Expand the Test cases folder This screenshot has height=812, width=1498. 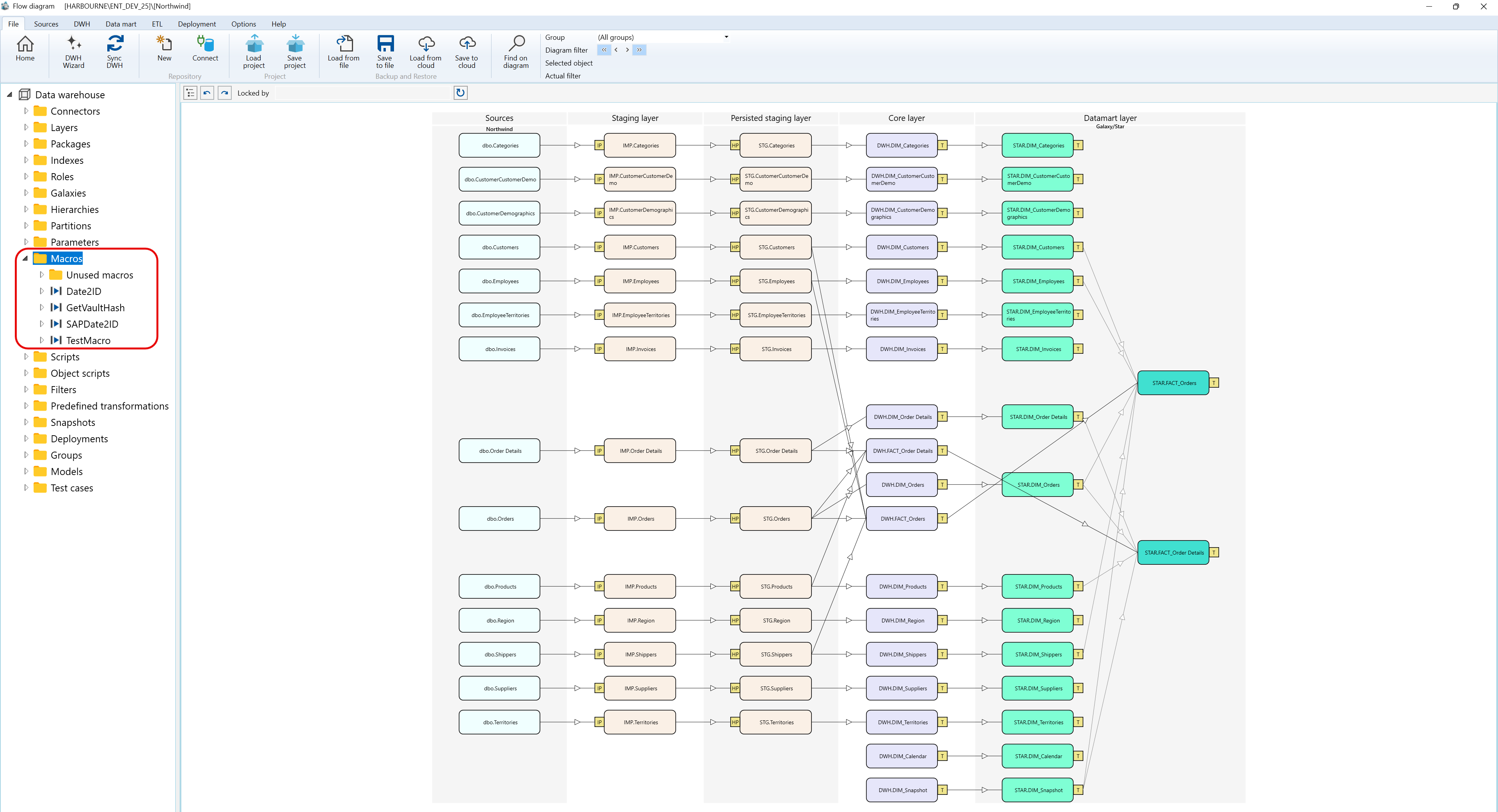[26, 488]
